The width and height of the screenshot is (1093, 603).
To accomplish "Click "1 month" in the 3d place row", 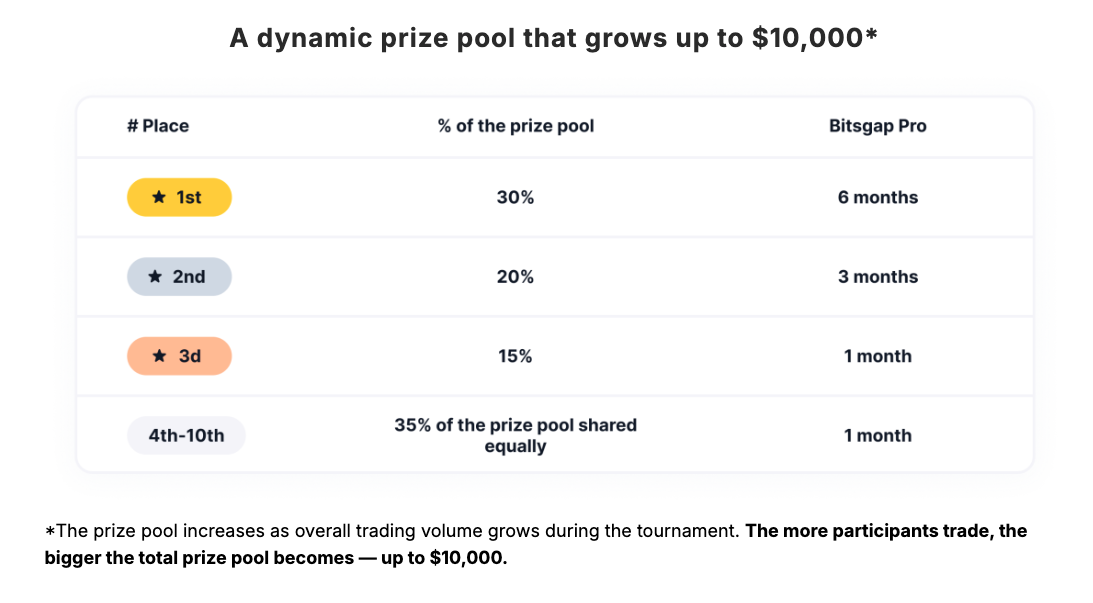I will coord(877,356).
